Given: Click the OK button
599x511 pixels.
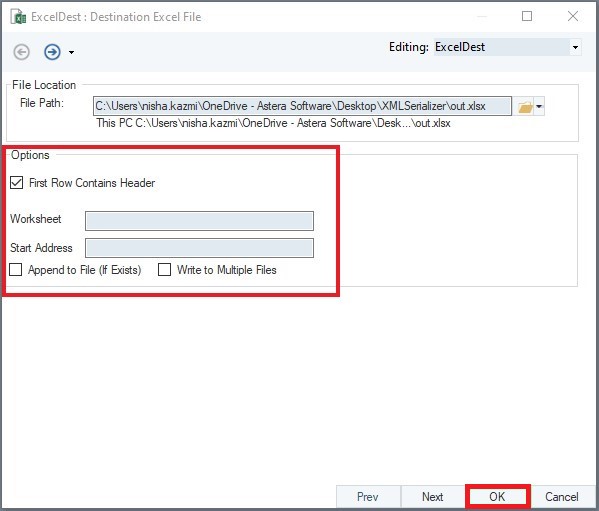Looking at the screenshot, I should (x=497, y=496).
